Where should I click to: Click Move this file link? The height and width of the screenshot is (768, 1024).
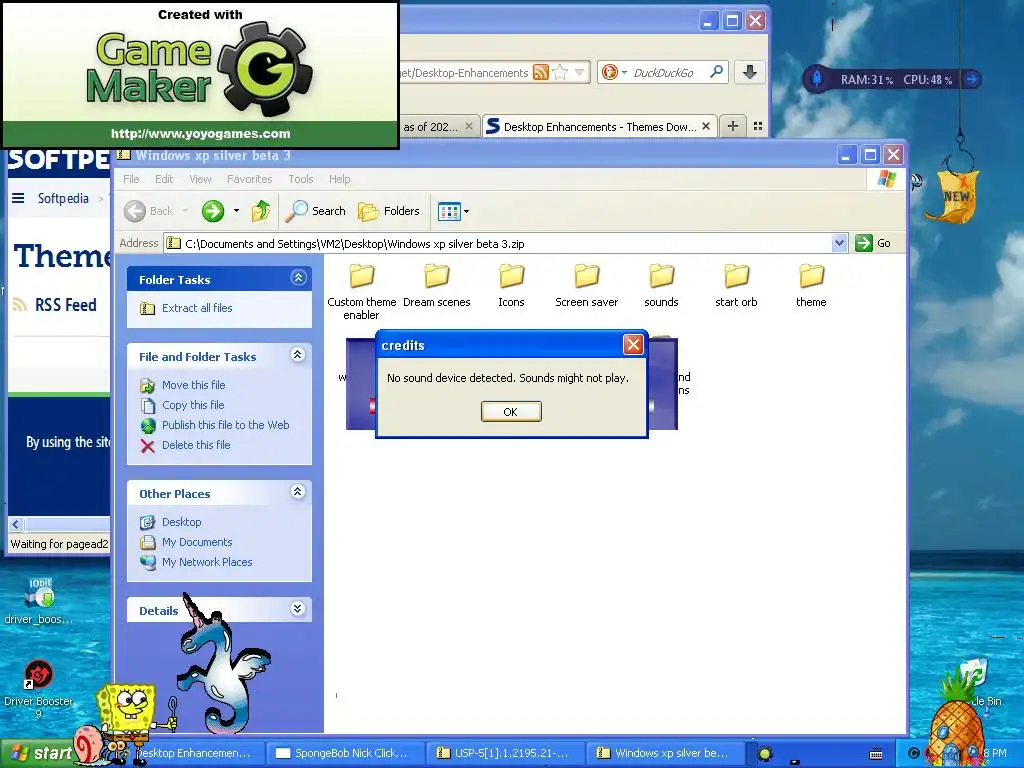click(x=193, y=385)
